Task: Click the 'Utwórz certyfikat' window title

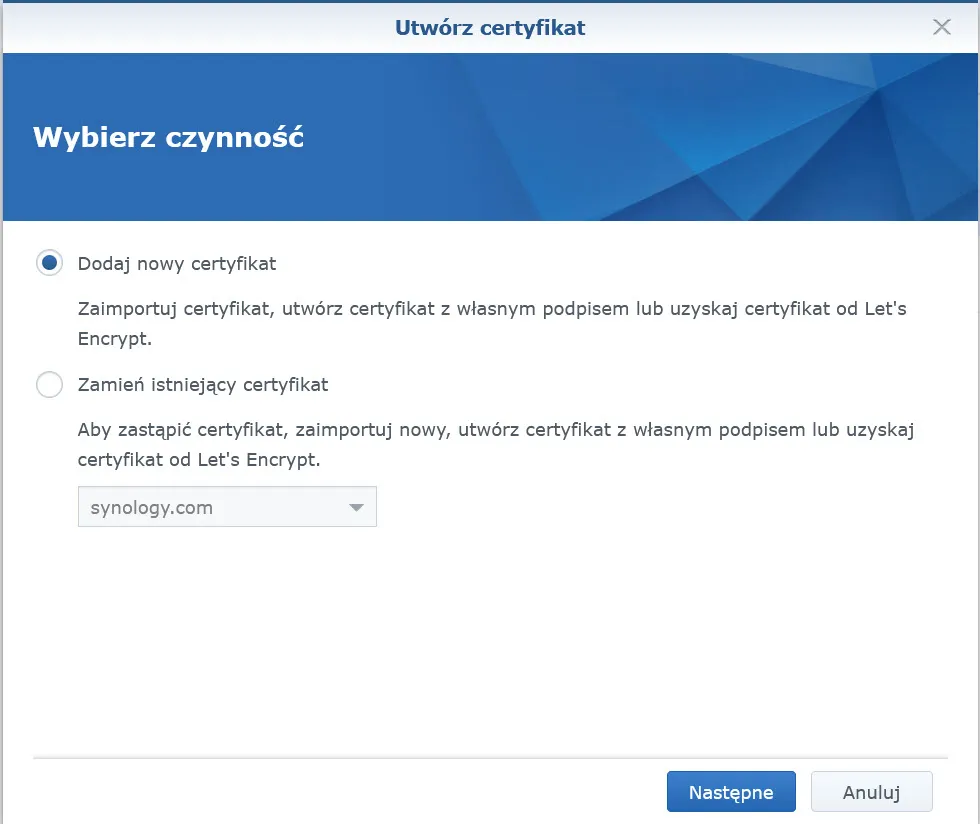Action: pyautogui.click(x=490, y=27)
